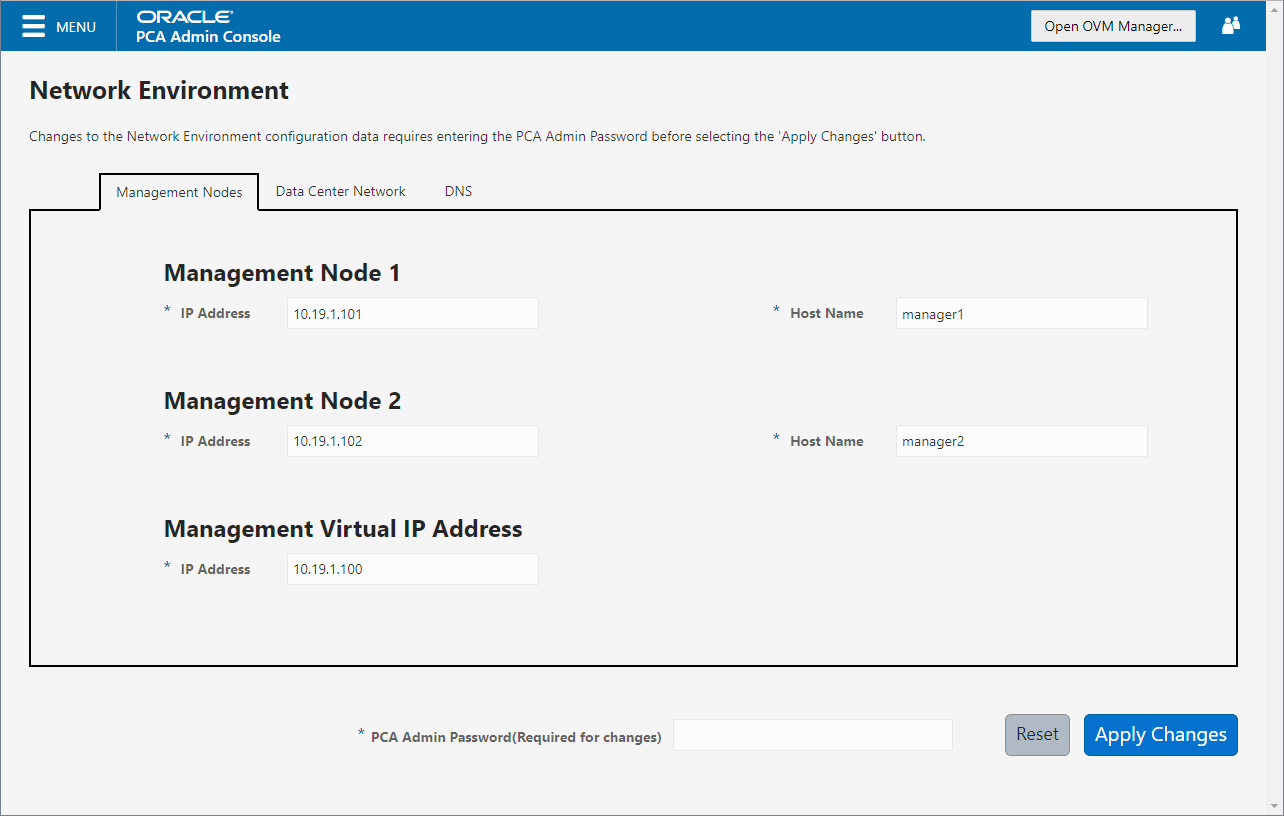Switch to the Data Center Network tab

coord(340,191)
